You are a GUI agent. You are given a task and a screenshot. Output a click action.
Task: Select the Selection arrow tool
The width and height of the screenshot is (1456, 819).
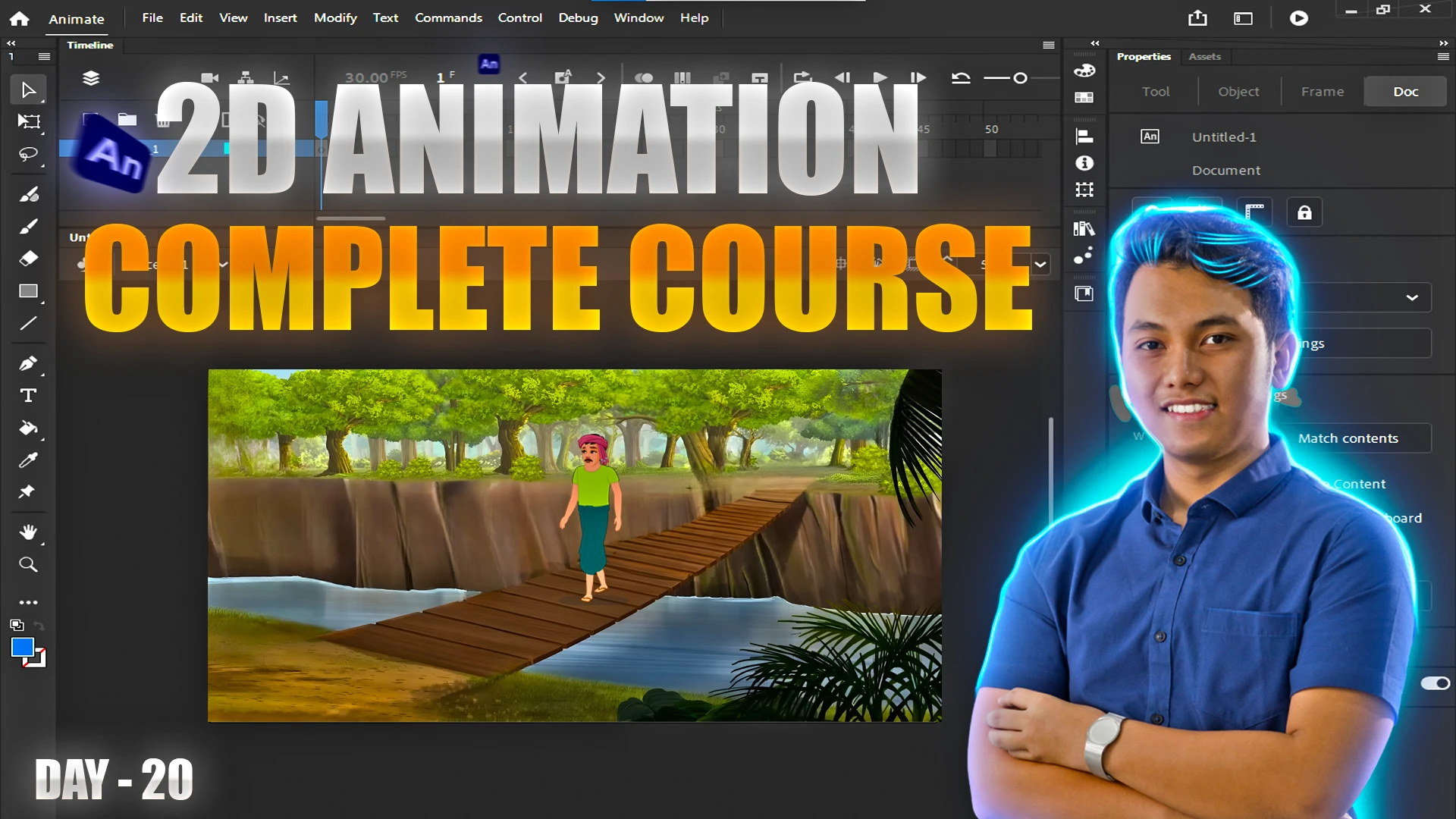28,90
